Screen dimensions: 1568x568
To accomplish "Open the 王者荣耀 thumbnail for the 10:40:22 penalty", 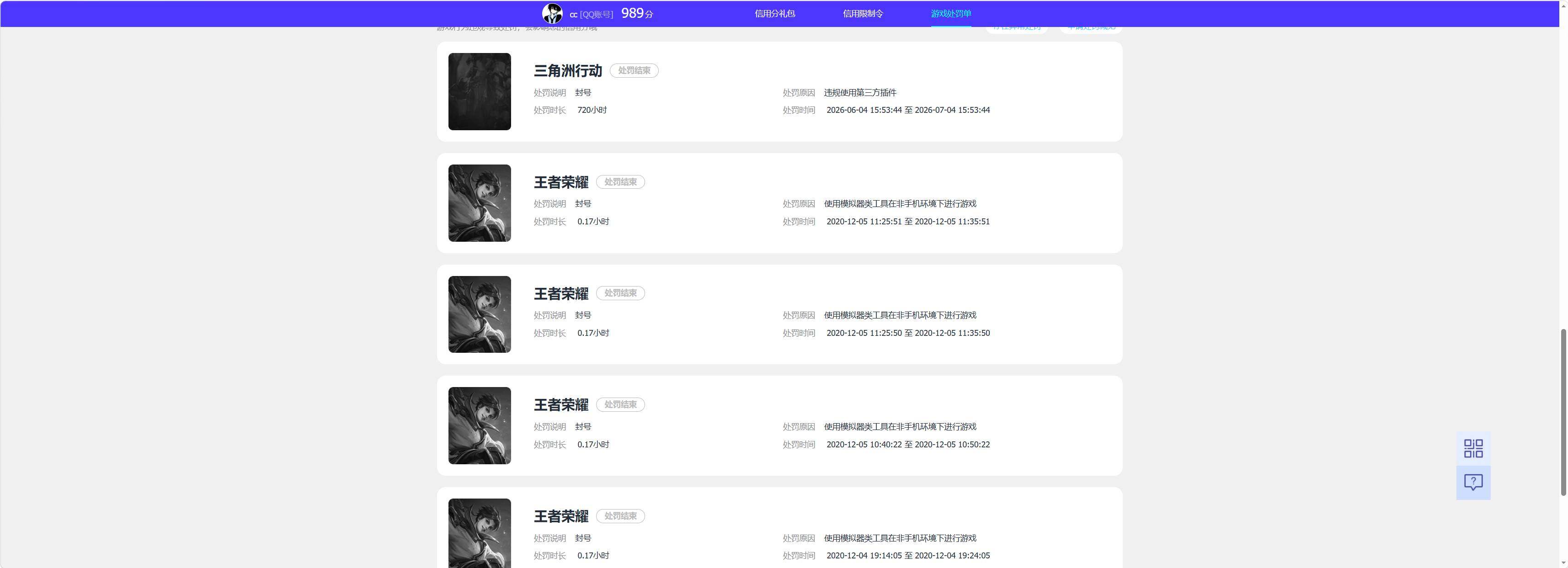I will pyautogui.click(x=480, y=426).
